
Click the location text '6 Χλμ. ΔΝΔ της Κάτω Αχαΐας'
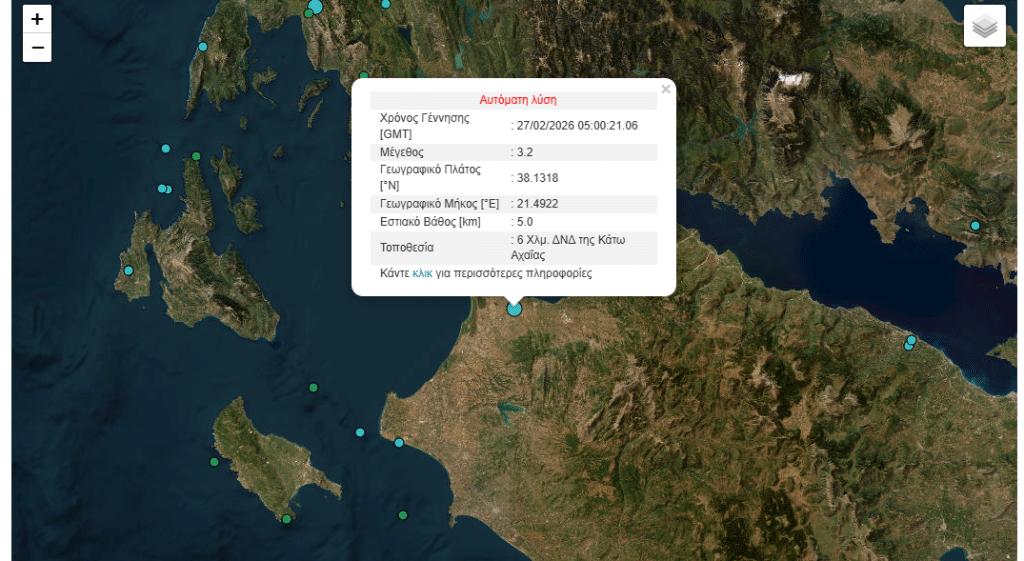[568, 248]
